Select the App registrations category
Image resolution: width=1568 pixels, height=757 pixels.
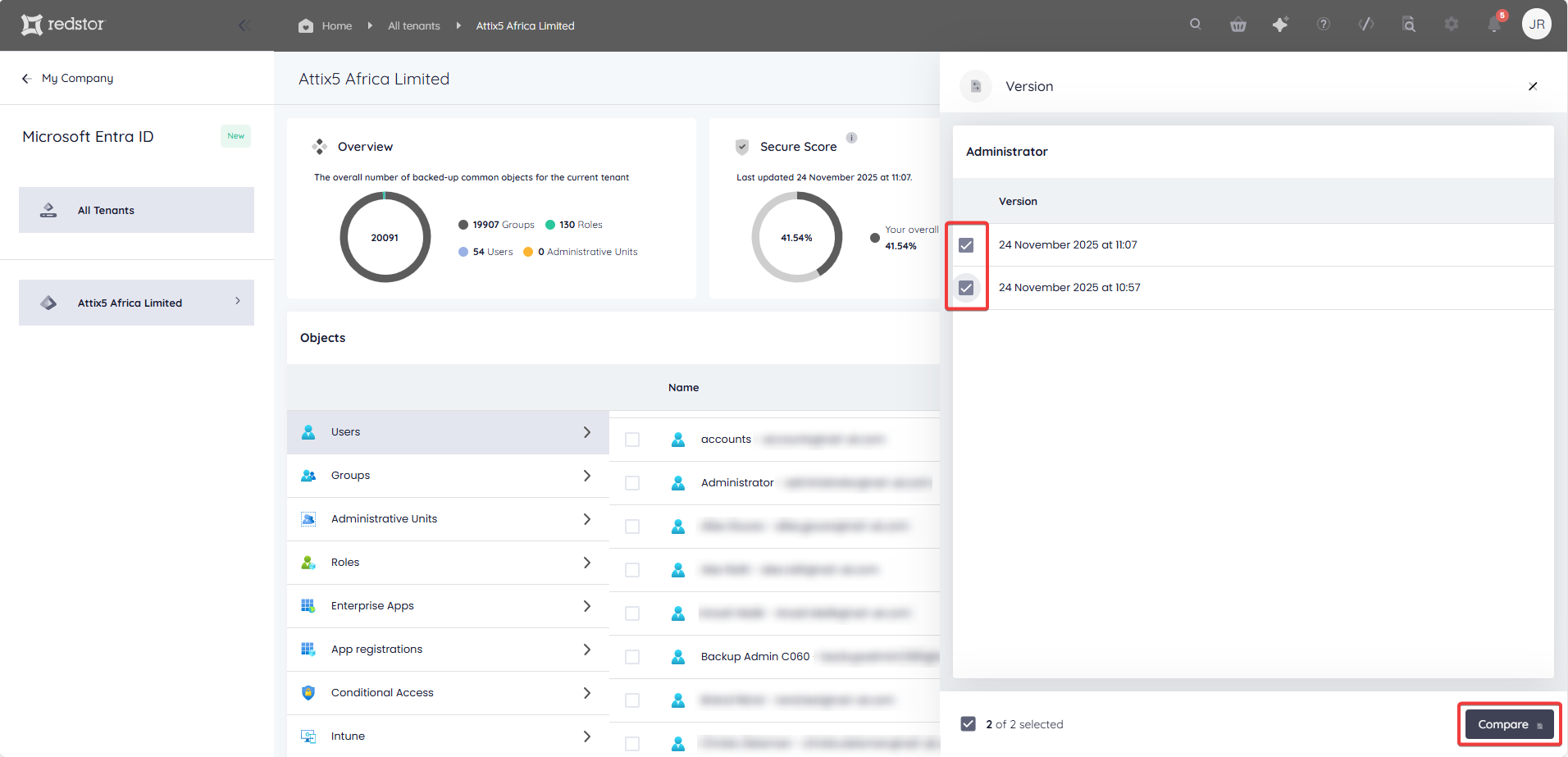click(448, 650)
